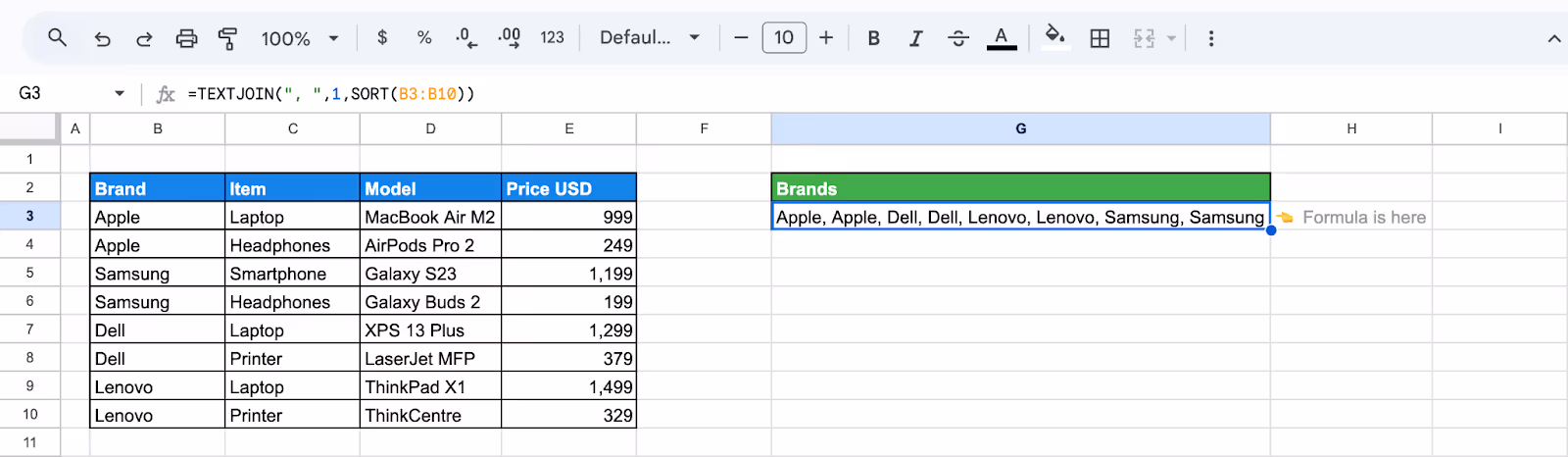Open the three-dot more options menu
The width and height of the screenshot is (1568, 457).
click(1211, 38)
